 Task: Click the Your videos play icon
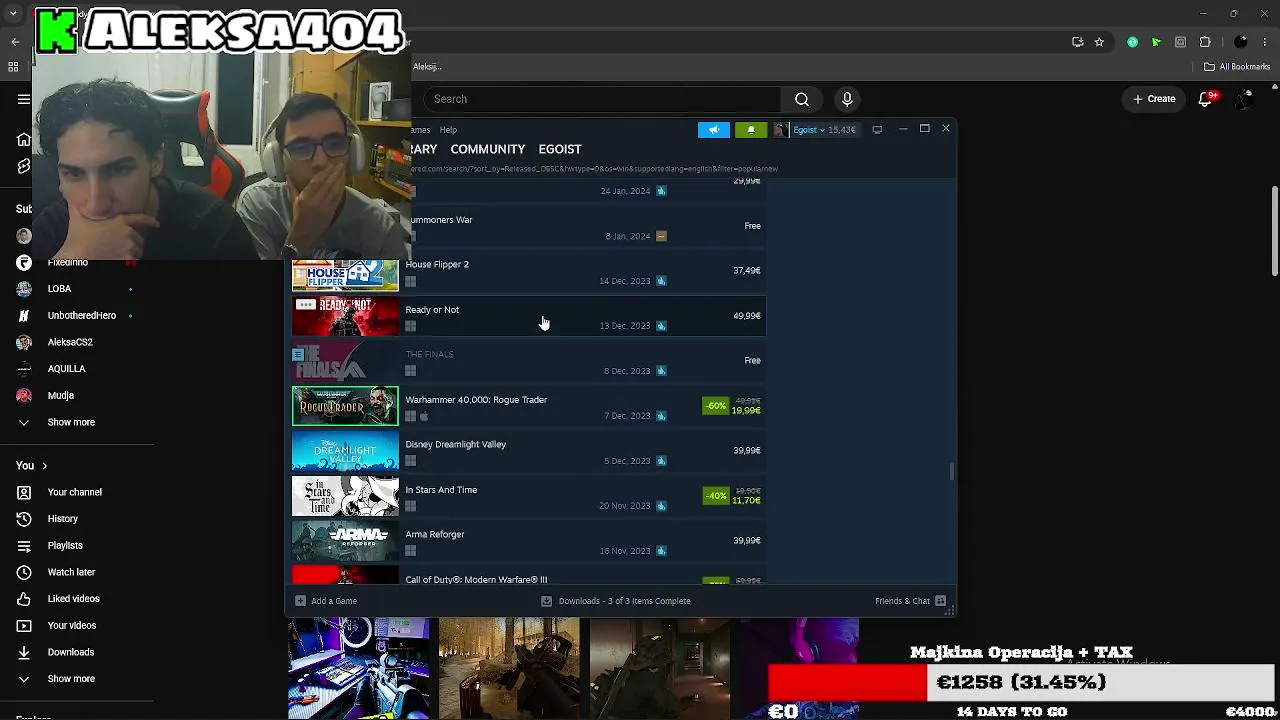(24, 626)
